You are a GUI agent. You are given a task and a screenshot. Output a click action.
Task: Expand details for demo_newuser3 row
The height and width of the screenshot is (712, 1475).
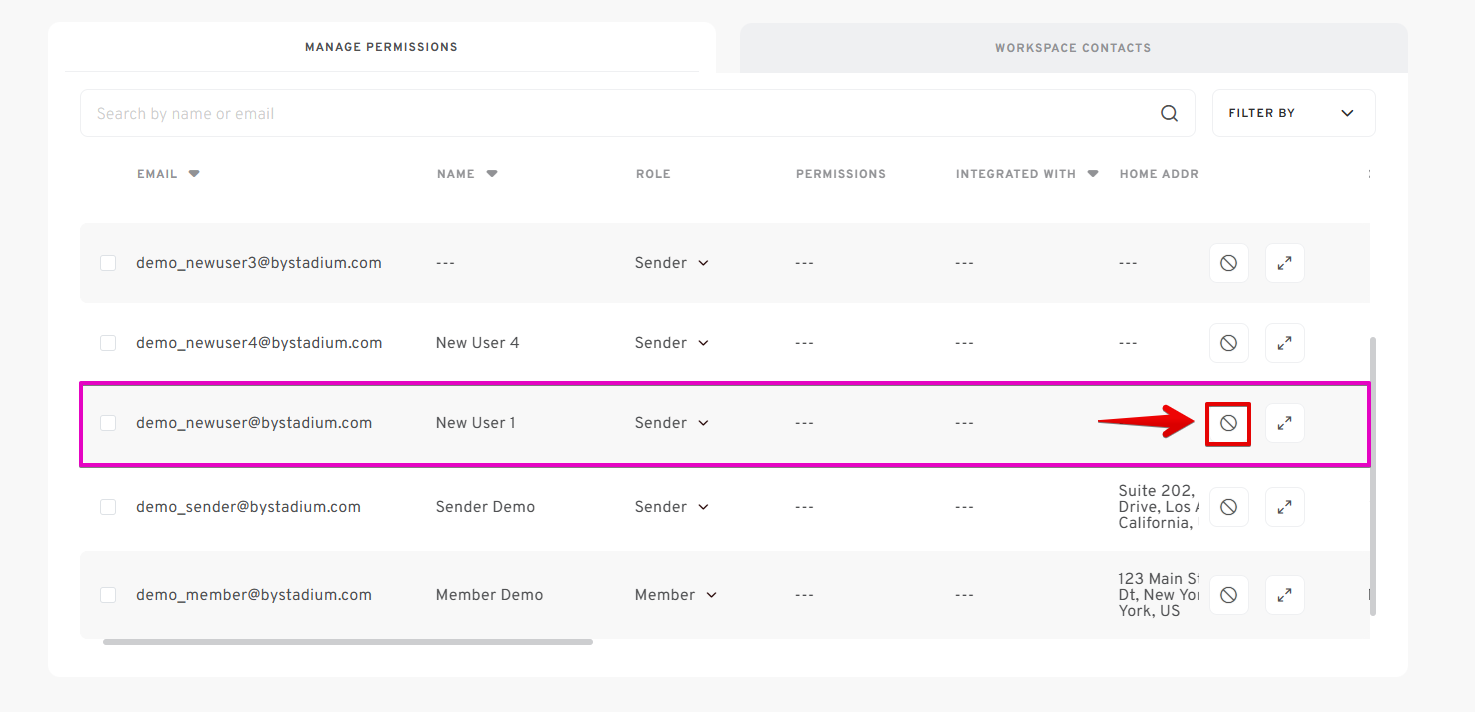point(1284,263)
